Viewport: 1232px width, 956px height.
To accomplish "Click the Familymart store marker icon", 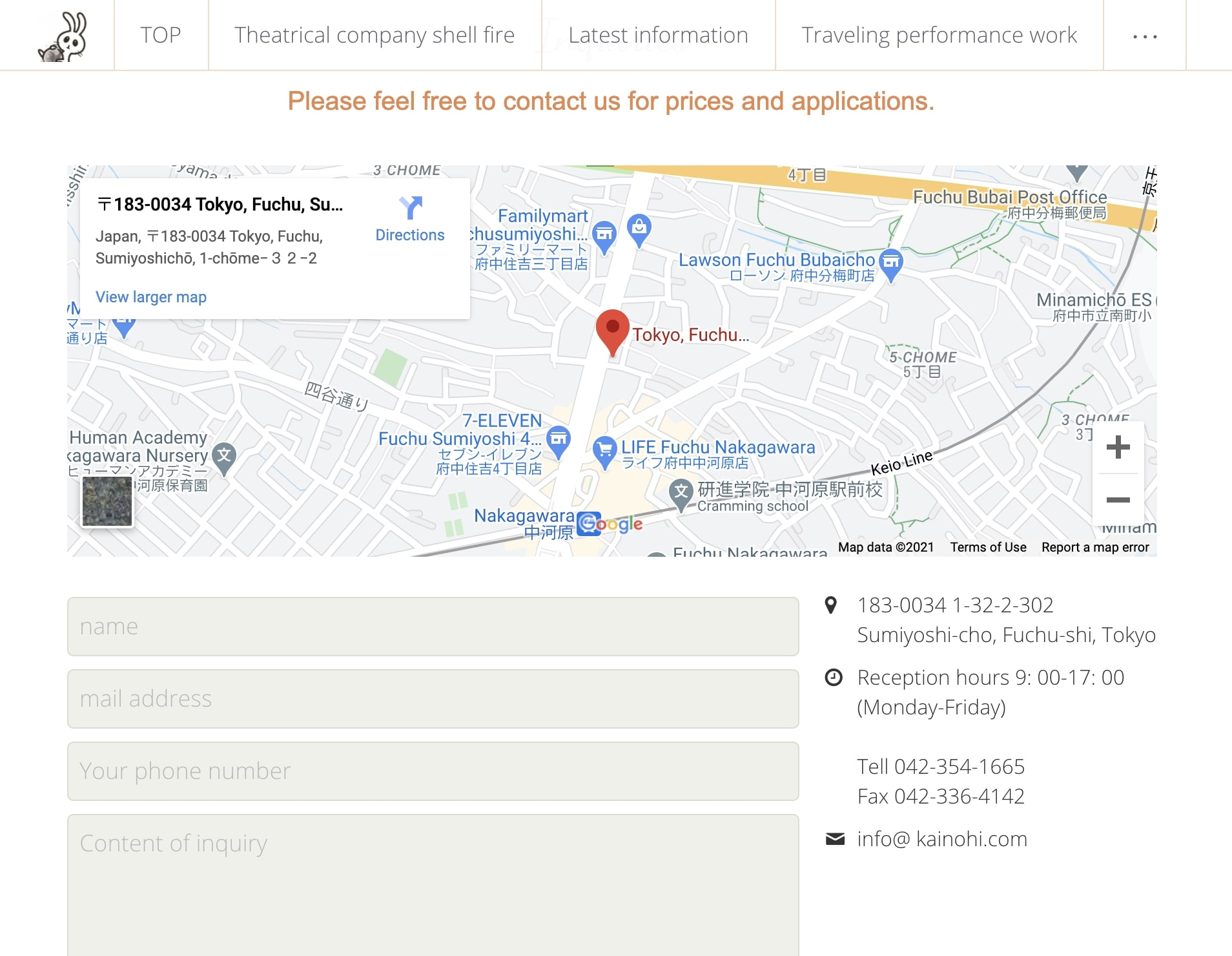I will (x=604, y=234).
